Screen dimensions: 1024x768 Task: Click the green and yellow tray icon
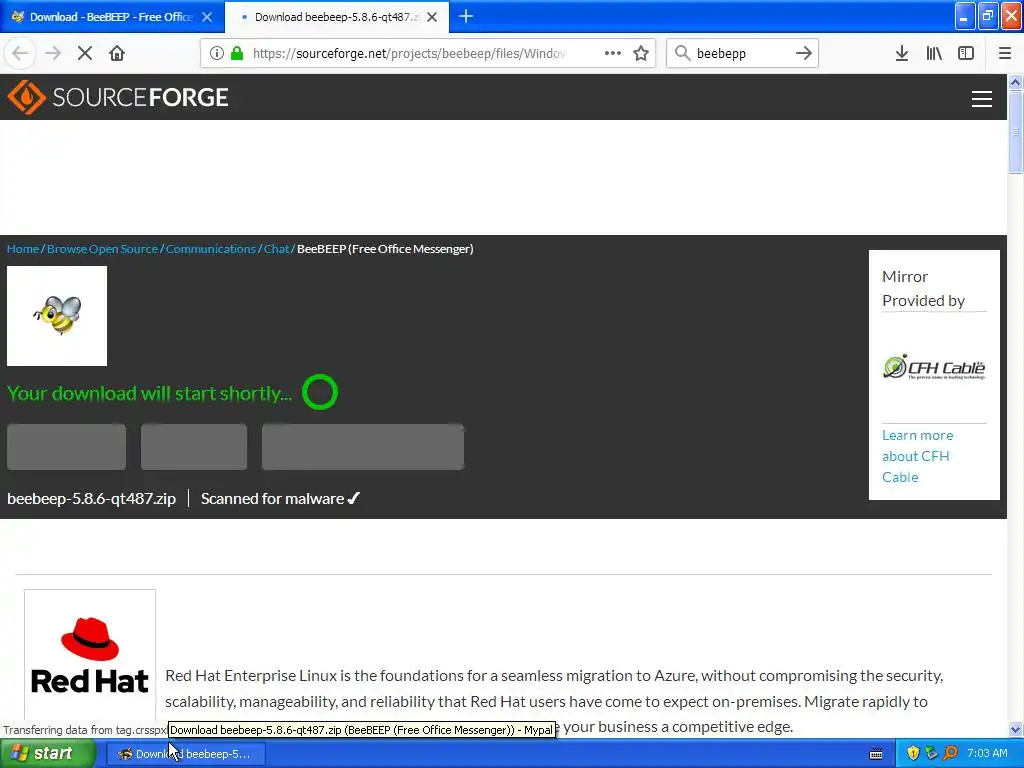[x=931, y=754]
